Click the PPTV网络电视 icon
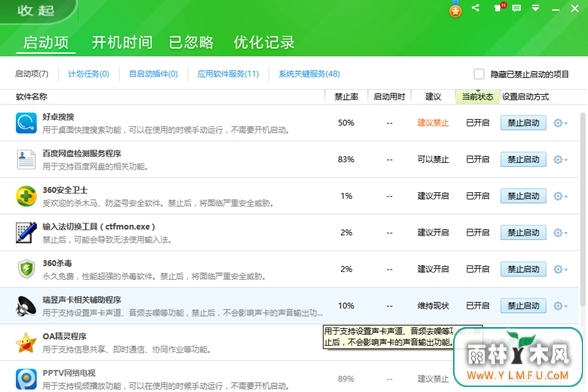The width and height of the screenshot is (588, 392). tap(26, 379)
